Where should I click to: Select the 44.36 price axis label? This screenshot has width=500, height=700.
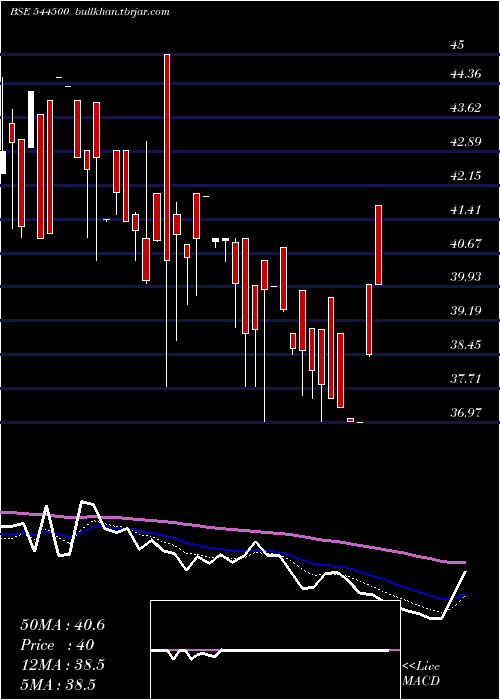(x=466, y=74)
